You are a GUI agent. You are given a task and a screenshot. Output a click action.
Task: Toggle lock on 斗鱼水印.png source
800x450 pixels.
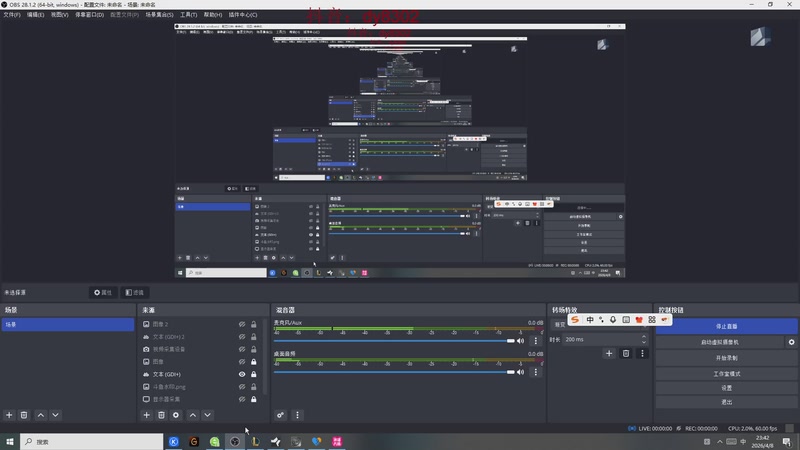254,387
